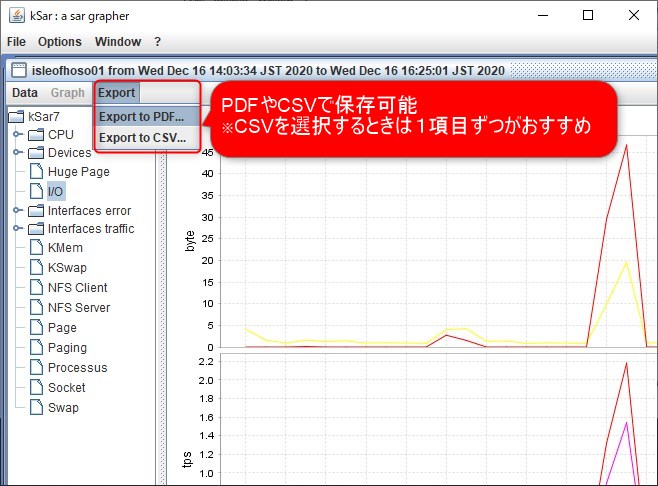This screenshot has height=486, width=658.
Task: Click the Interfaces traffic folder icon
Action: 36,229
